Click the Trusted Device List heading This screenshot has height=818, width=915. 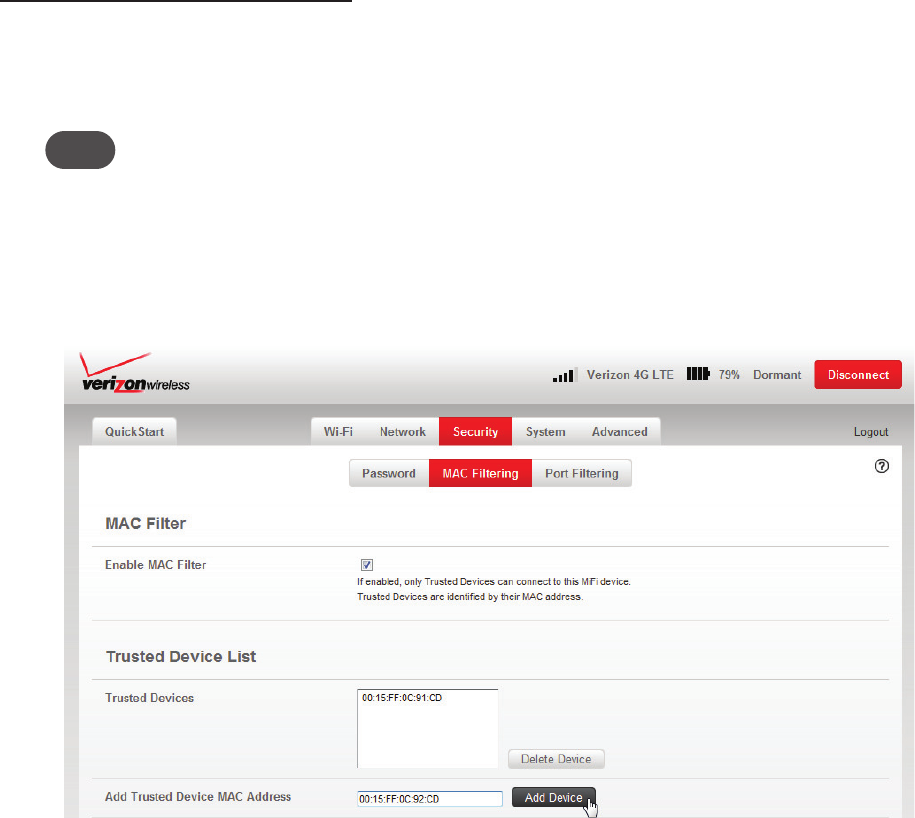click(181, 656)
